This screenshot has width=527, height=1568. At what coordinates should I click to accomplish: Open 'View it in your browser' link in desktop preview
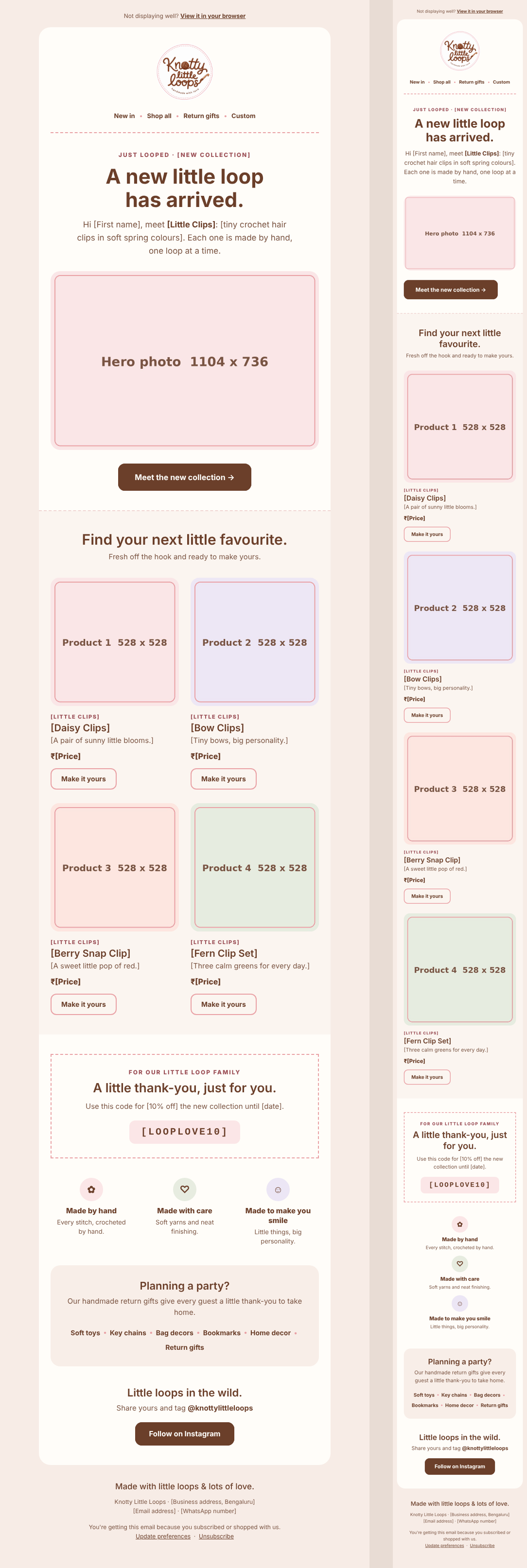[212, 16]
